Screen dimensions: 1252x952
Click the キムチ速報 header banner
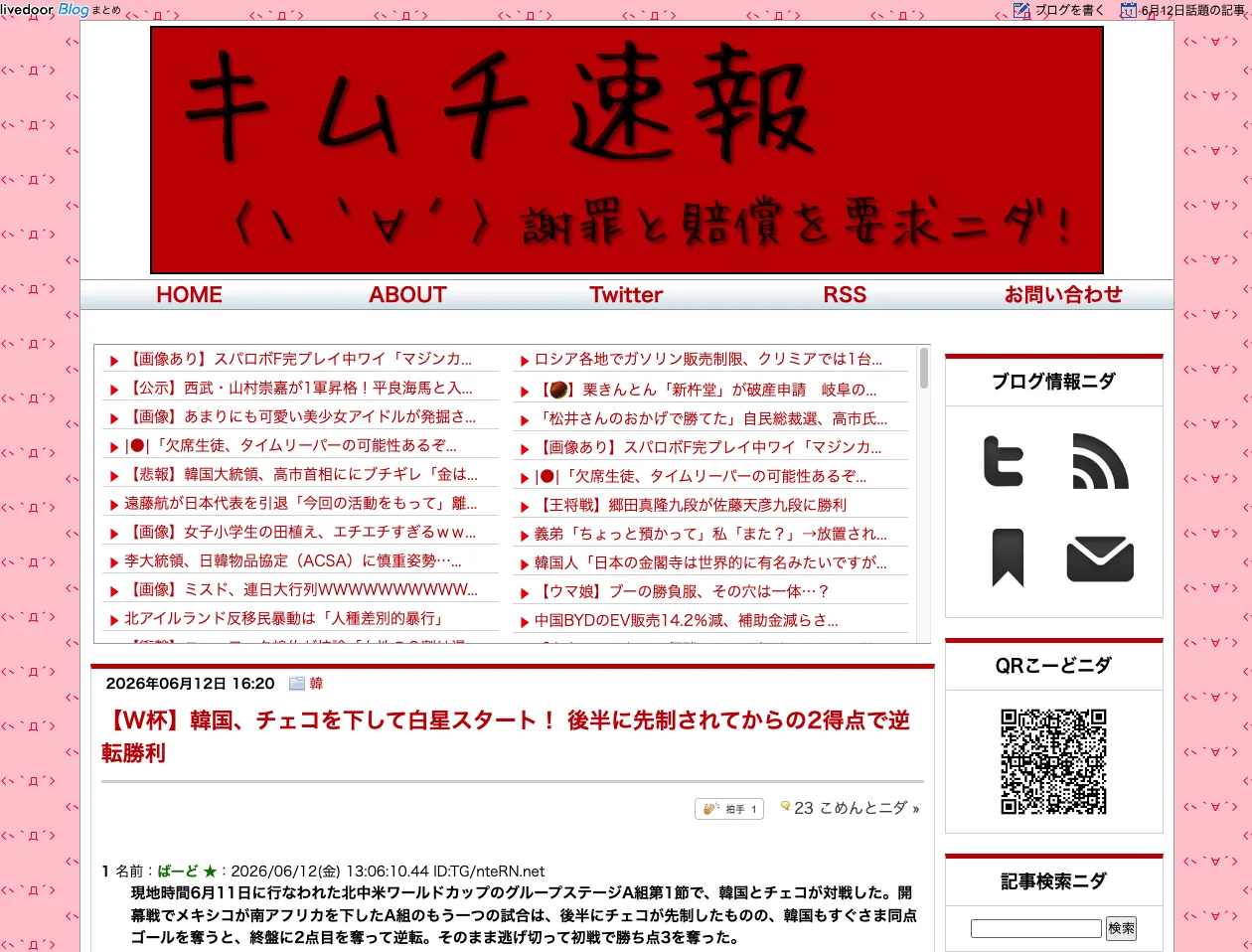pos(627,150)
